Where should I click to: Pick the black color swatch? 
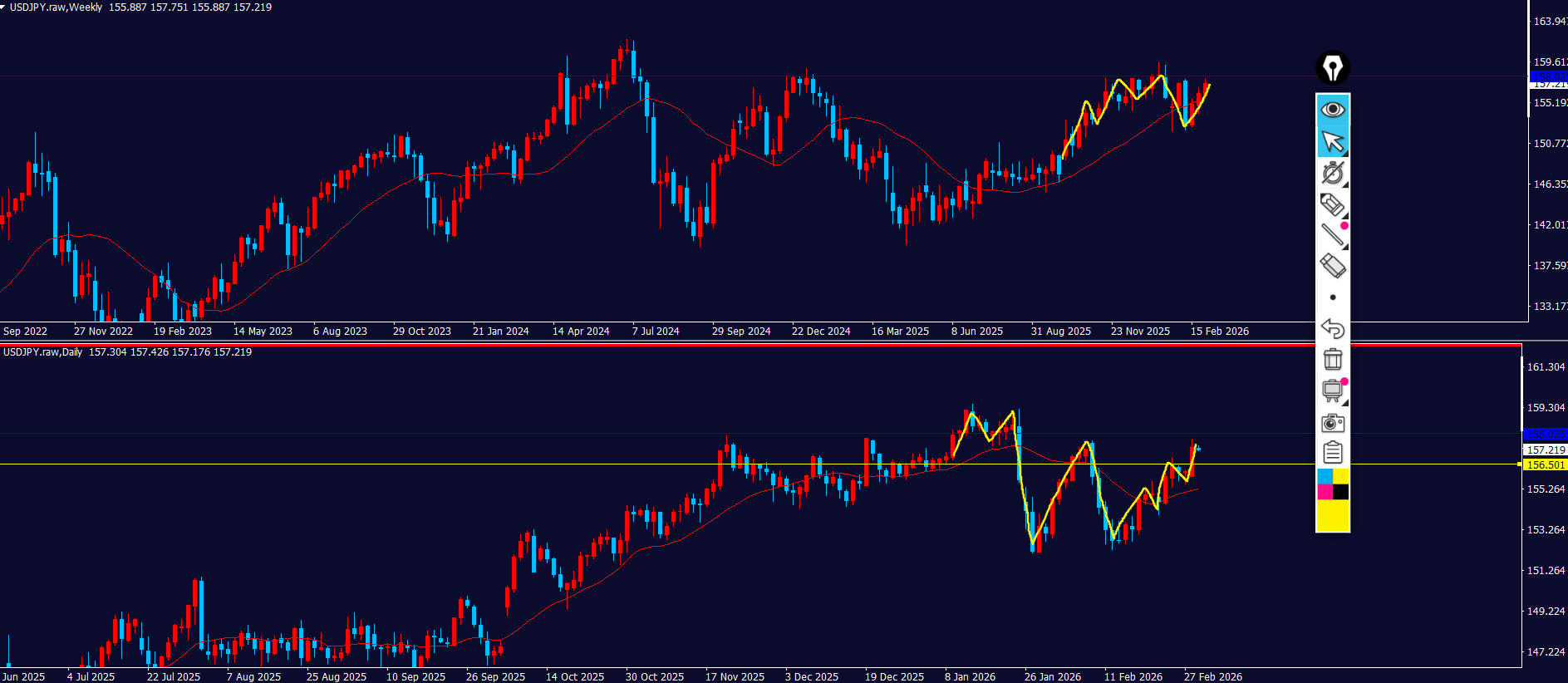pyautogui.click(x=1341, y=492)
